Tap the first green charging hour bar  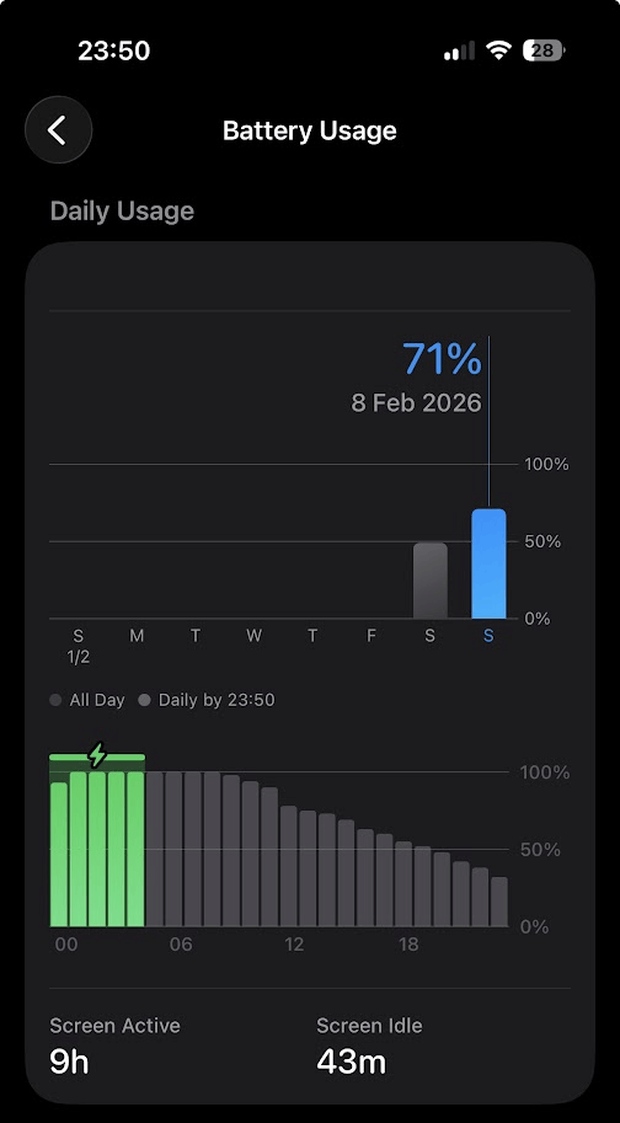click(x=59, y=854)
